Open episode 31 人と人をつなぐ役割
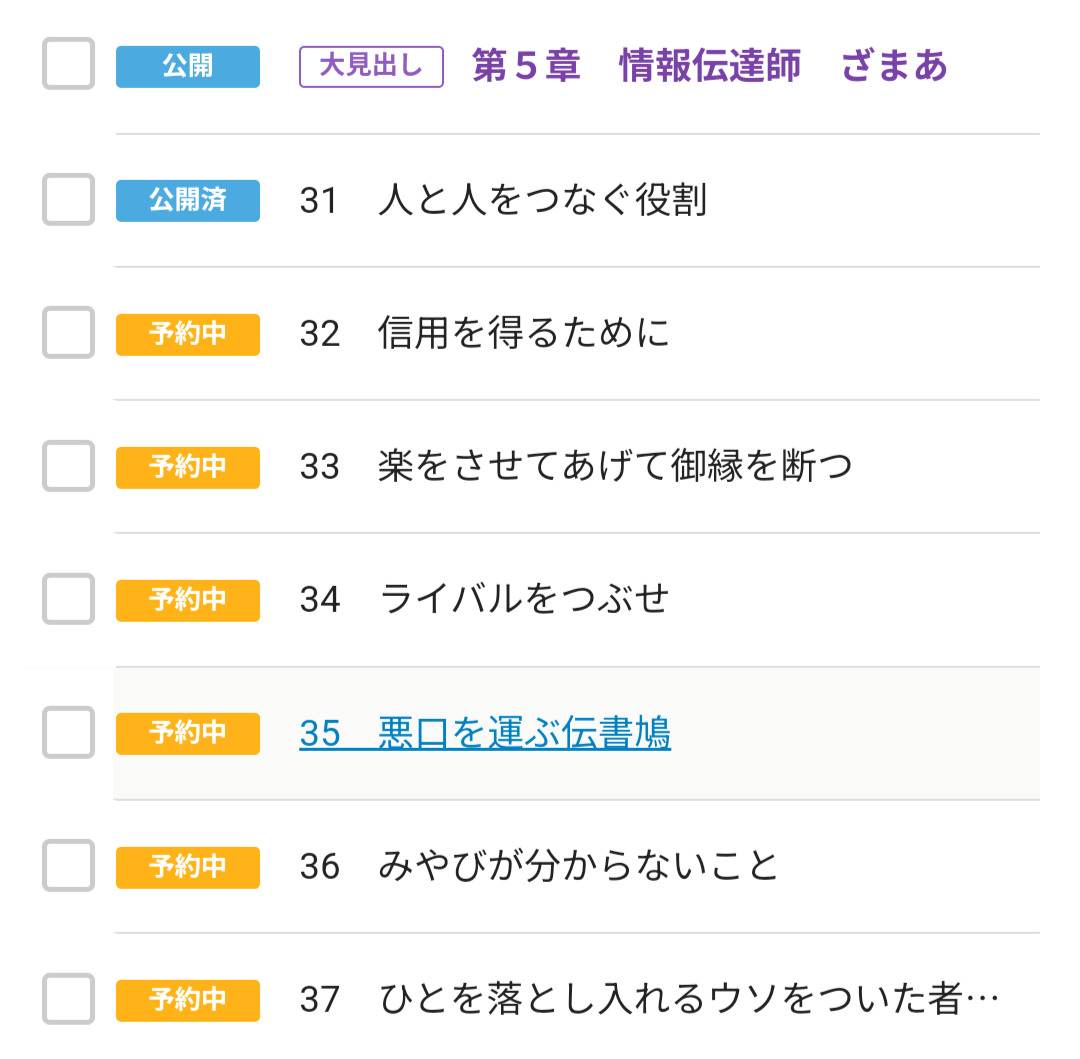 [x=503, y=200]
